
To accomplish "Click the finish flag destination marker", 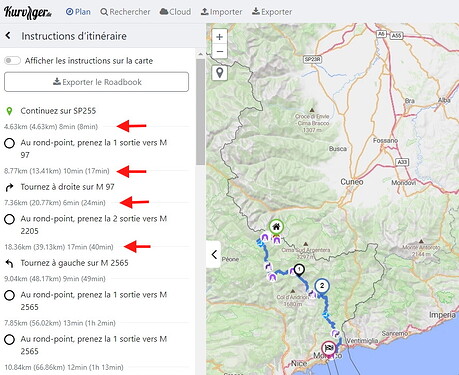I will point(329,349).
